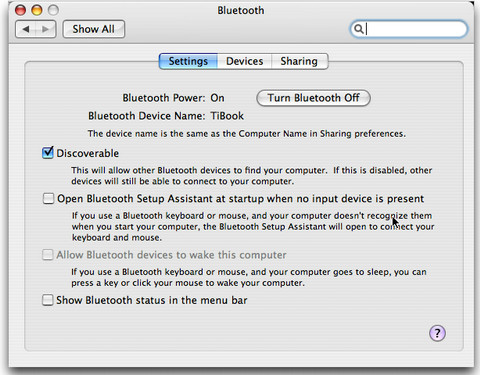This screenshot has height=375, width=480.
Task: Click the Show All button
Action: (94, 29)
